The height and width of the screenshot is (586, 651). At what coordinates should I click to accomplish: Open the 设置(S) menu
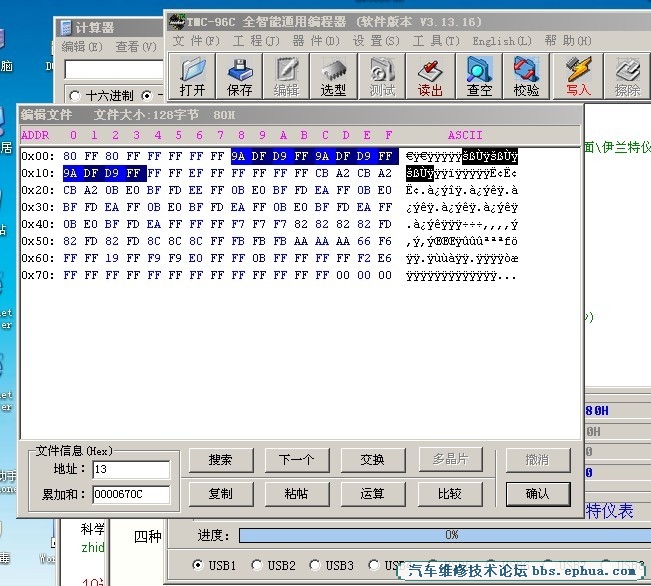[x=376, y=41]
